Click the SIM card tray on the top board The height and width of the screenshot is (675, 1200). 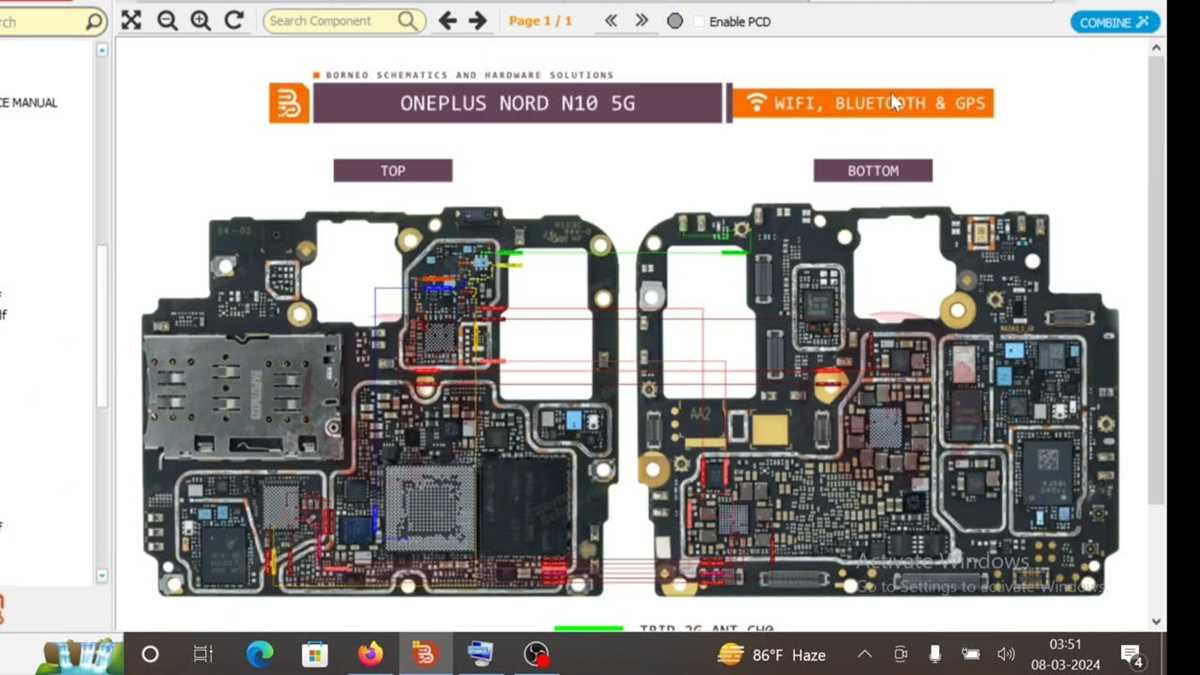pyautogui.click(x=244, y=395)
